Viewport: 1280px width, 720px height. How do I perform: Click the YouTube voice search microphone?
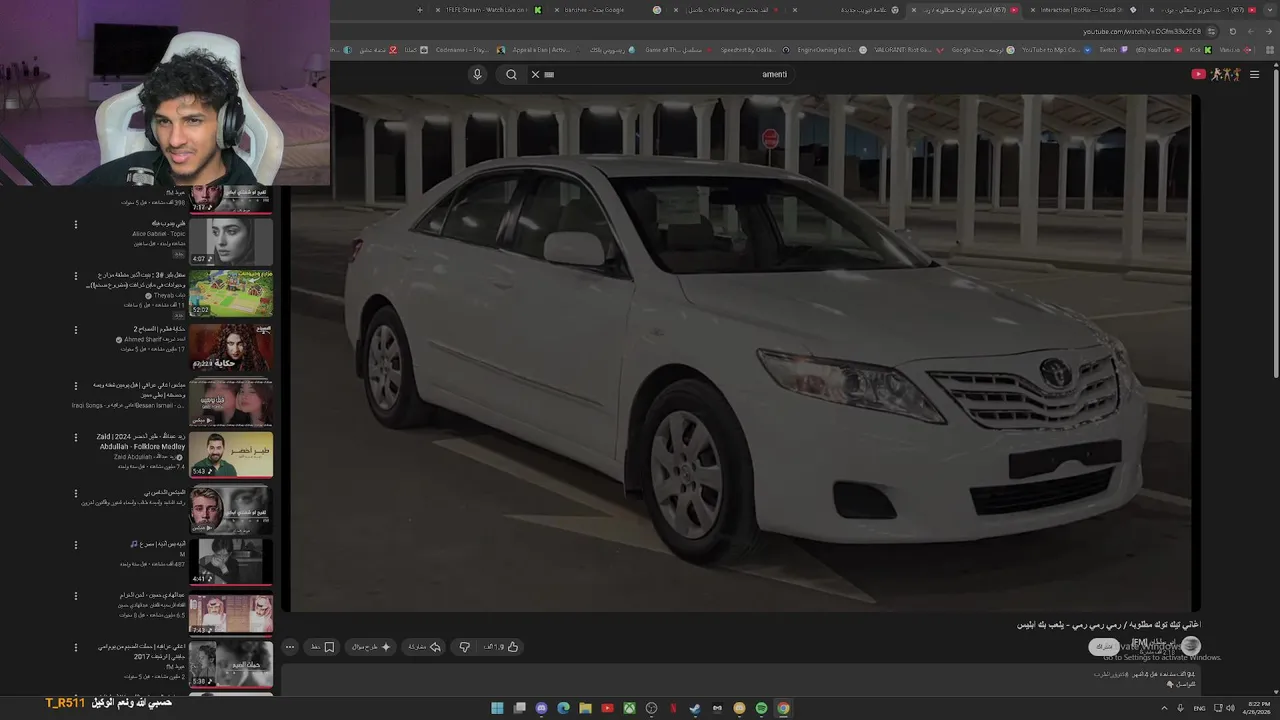point(477,74)
